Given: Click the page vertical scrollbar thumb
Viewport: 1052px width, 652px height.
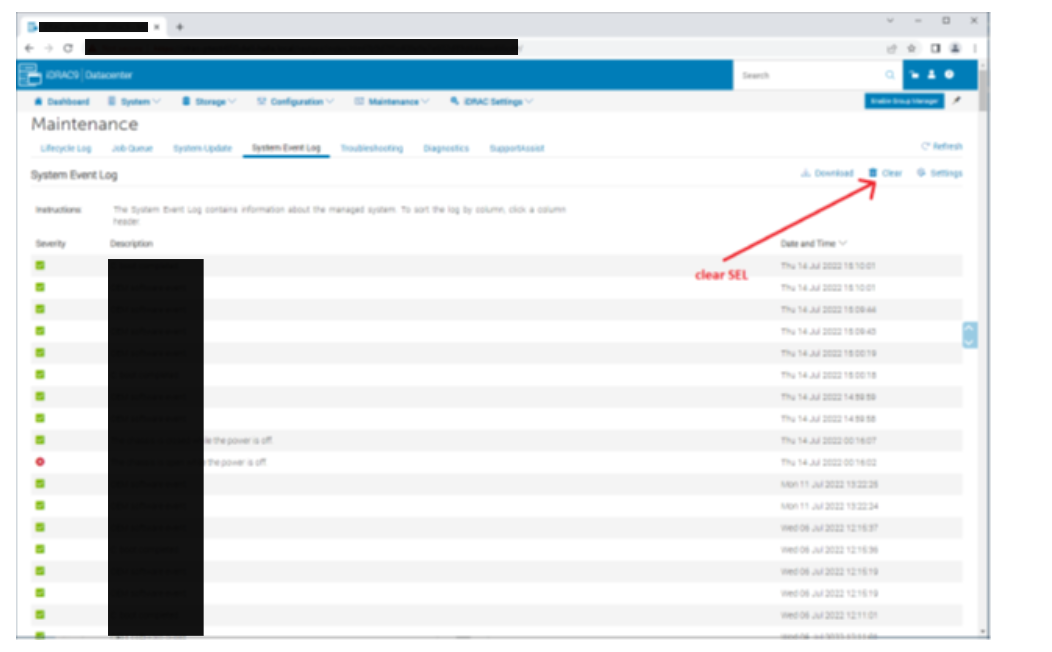Looking at the screenshot, I should click(984, 91).
